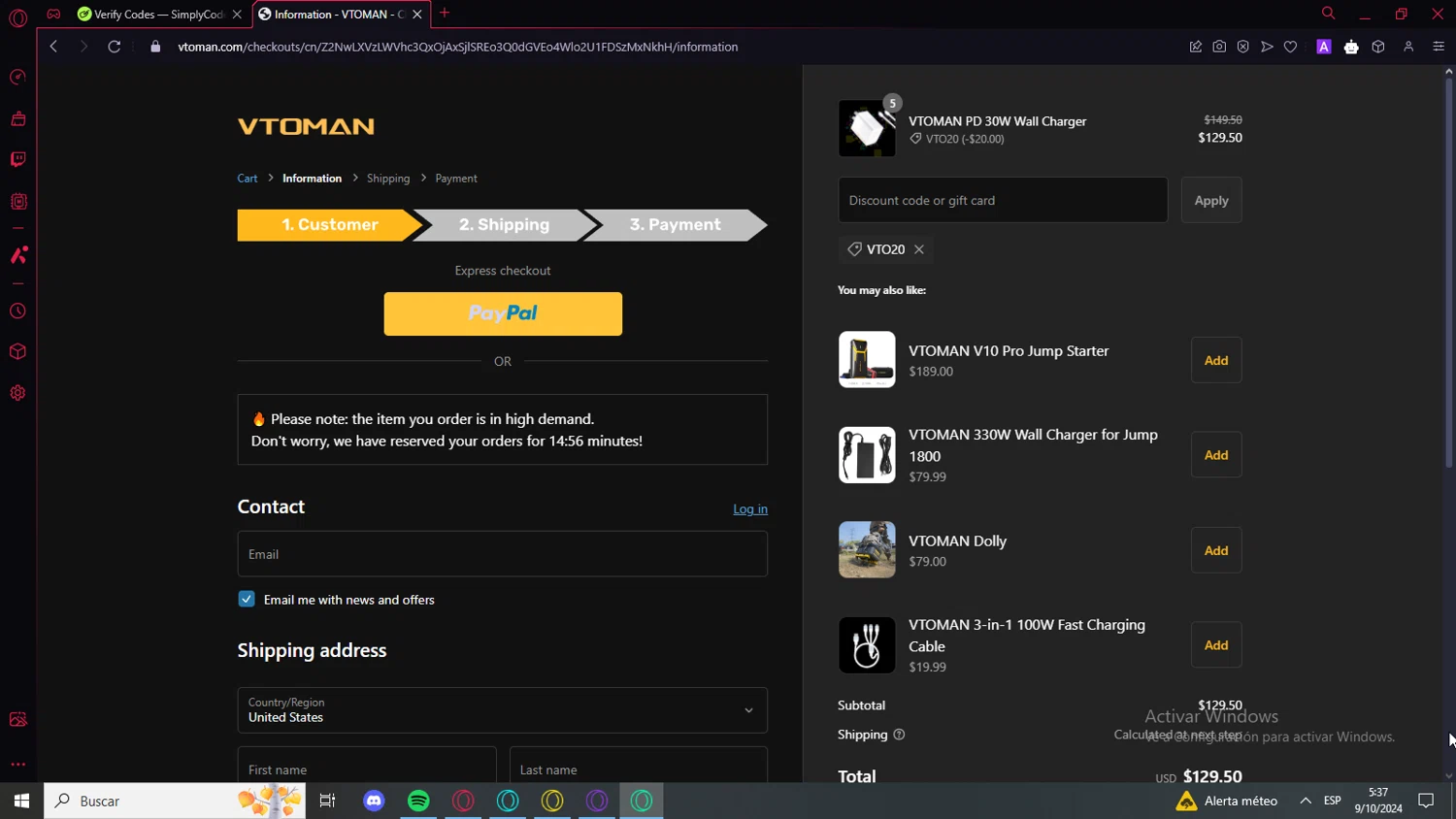Open Settings gear in sidebar

pos(17,393)
